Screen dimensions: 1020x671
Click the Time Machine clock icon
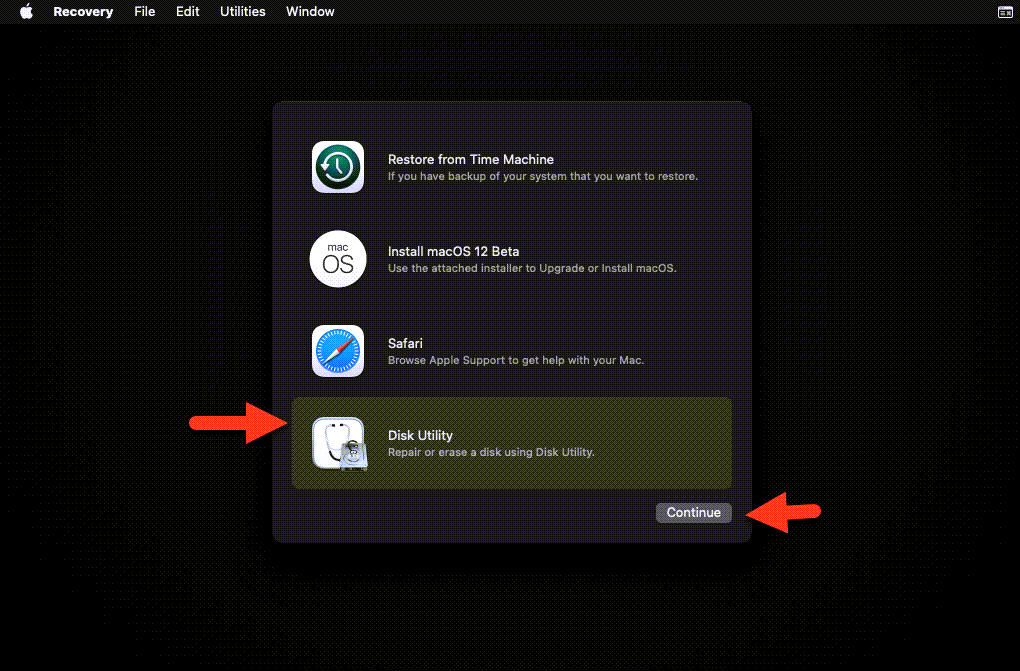click(337, 167)
